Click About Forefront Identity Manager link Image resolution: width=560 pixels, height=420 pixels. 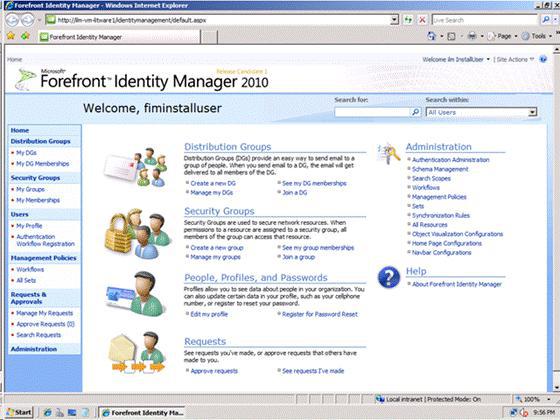click(x=457, y=284)
